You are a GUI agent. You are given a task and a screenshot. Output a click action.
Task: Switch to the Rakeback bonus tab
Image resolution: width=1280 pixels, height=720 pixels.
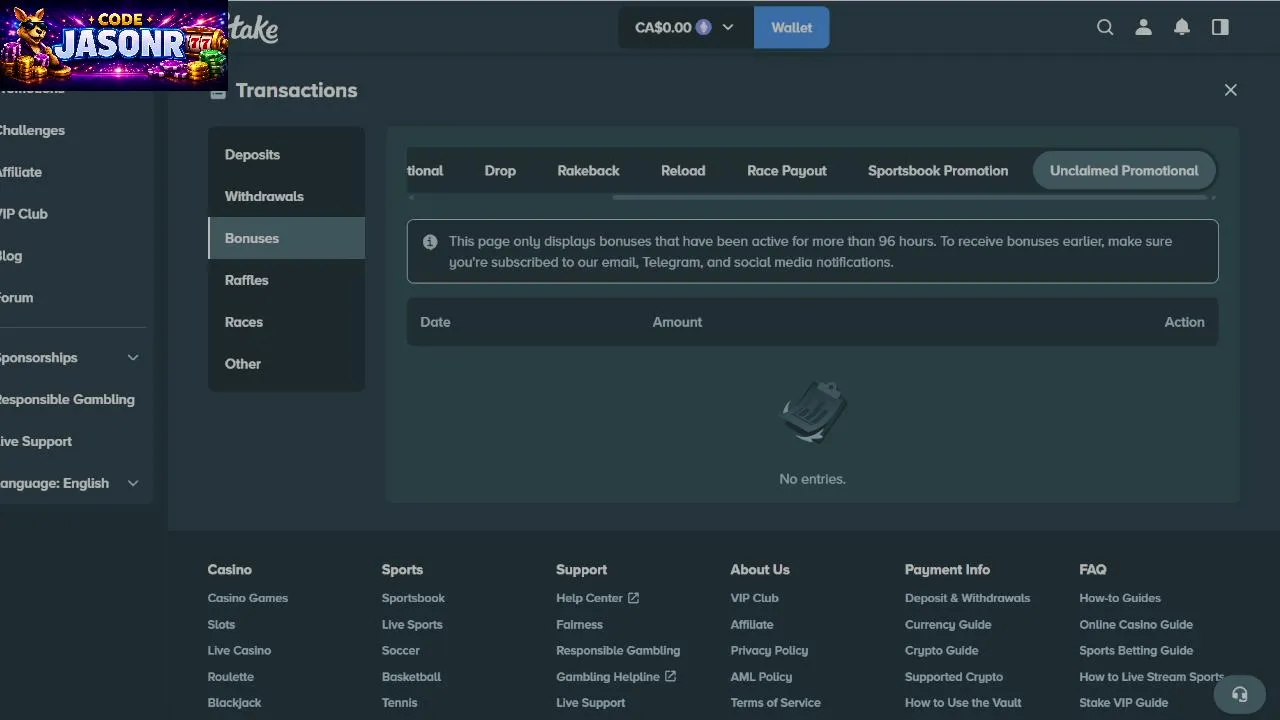pos(588,171)
